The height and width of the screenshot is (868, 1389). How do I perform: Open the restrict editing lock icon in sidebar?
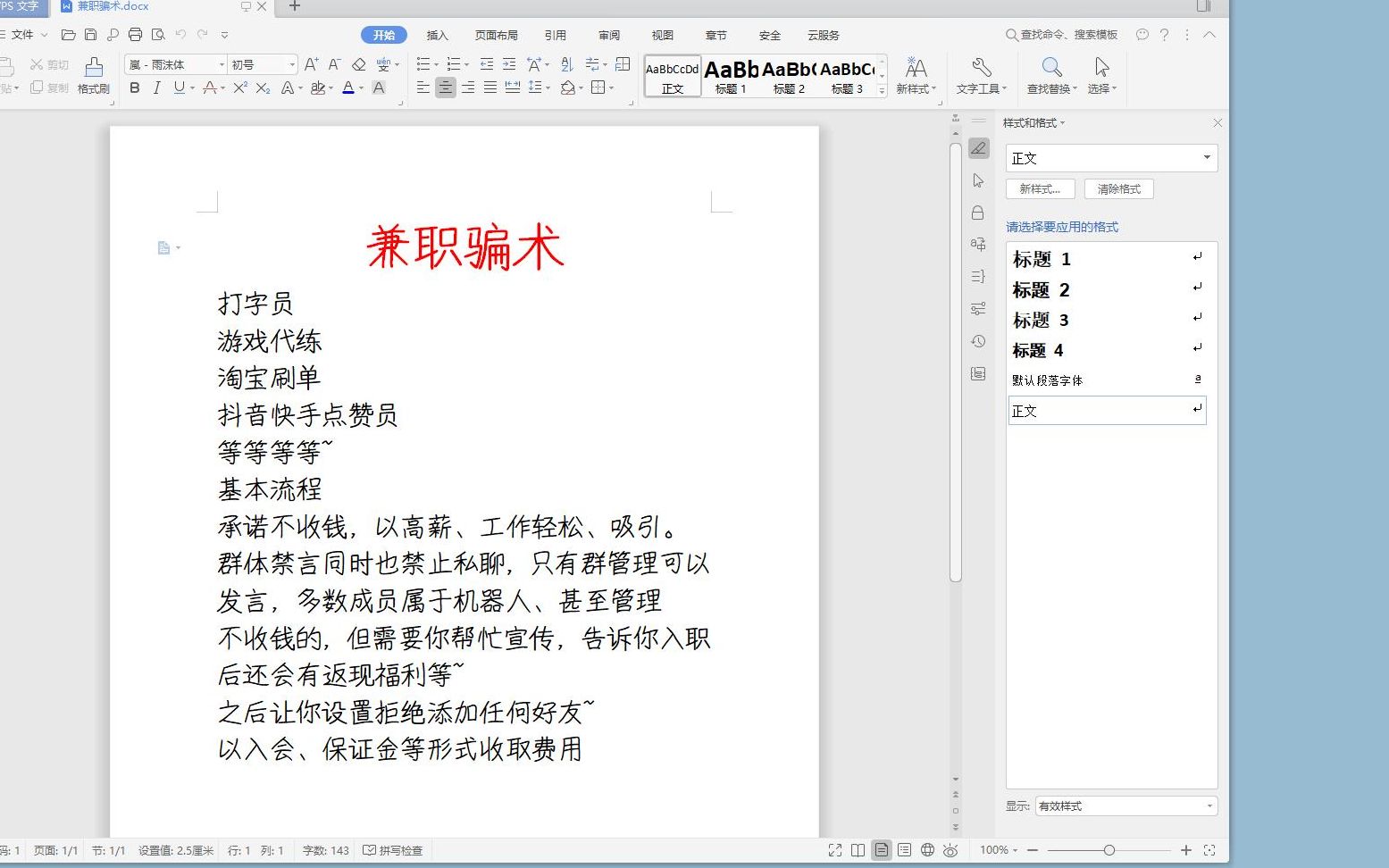pyautogui.click(x=978, y=213)
